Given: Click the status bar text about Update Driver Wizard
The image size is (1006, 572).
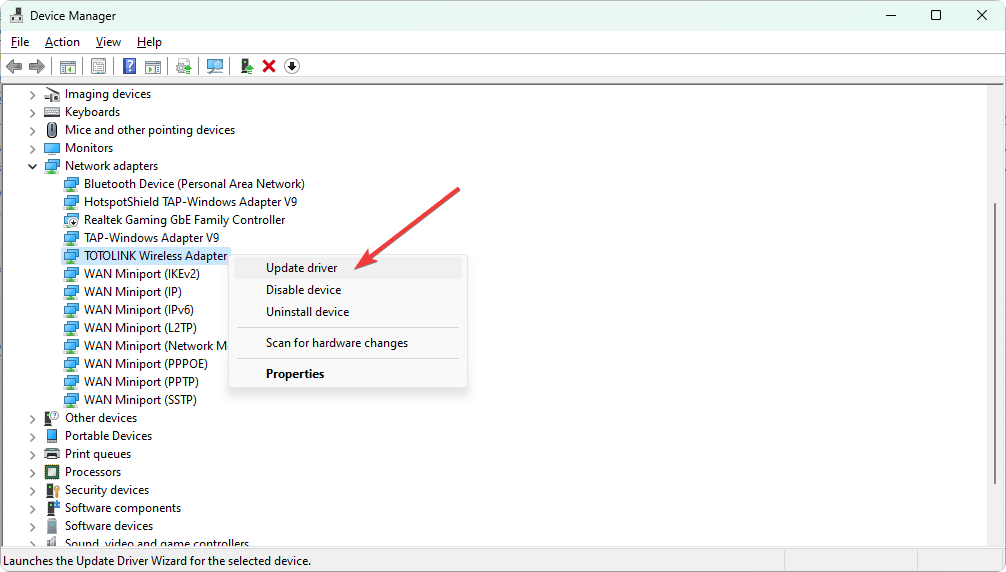Looking at the screenshot, I should pos(157,561).
